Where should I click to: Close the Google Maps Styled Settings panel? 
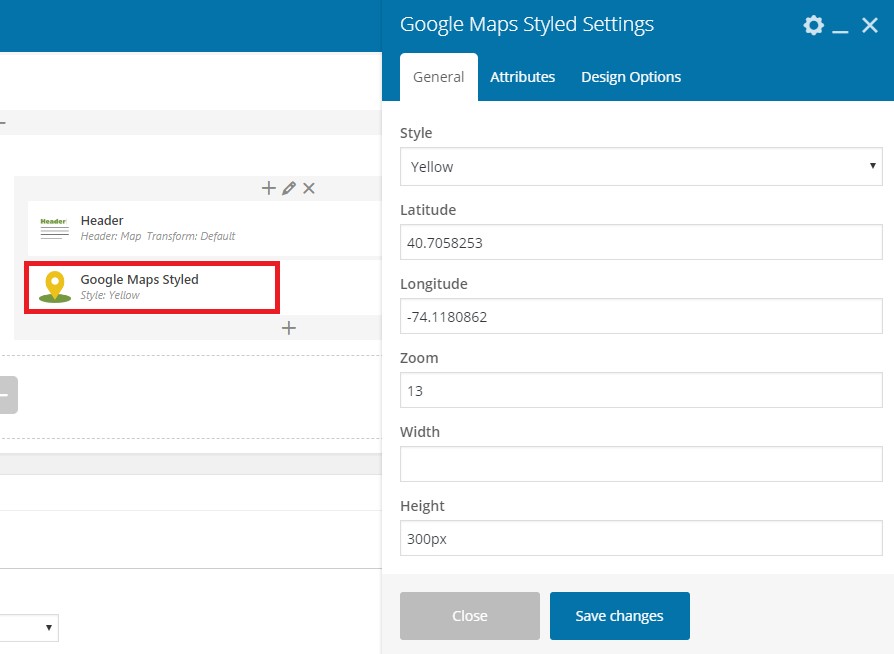tap(869, 25)
